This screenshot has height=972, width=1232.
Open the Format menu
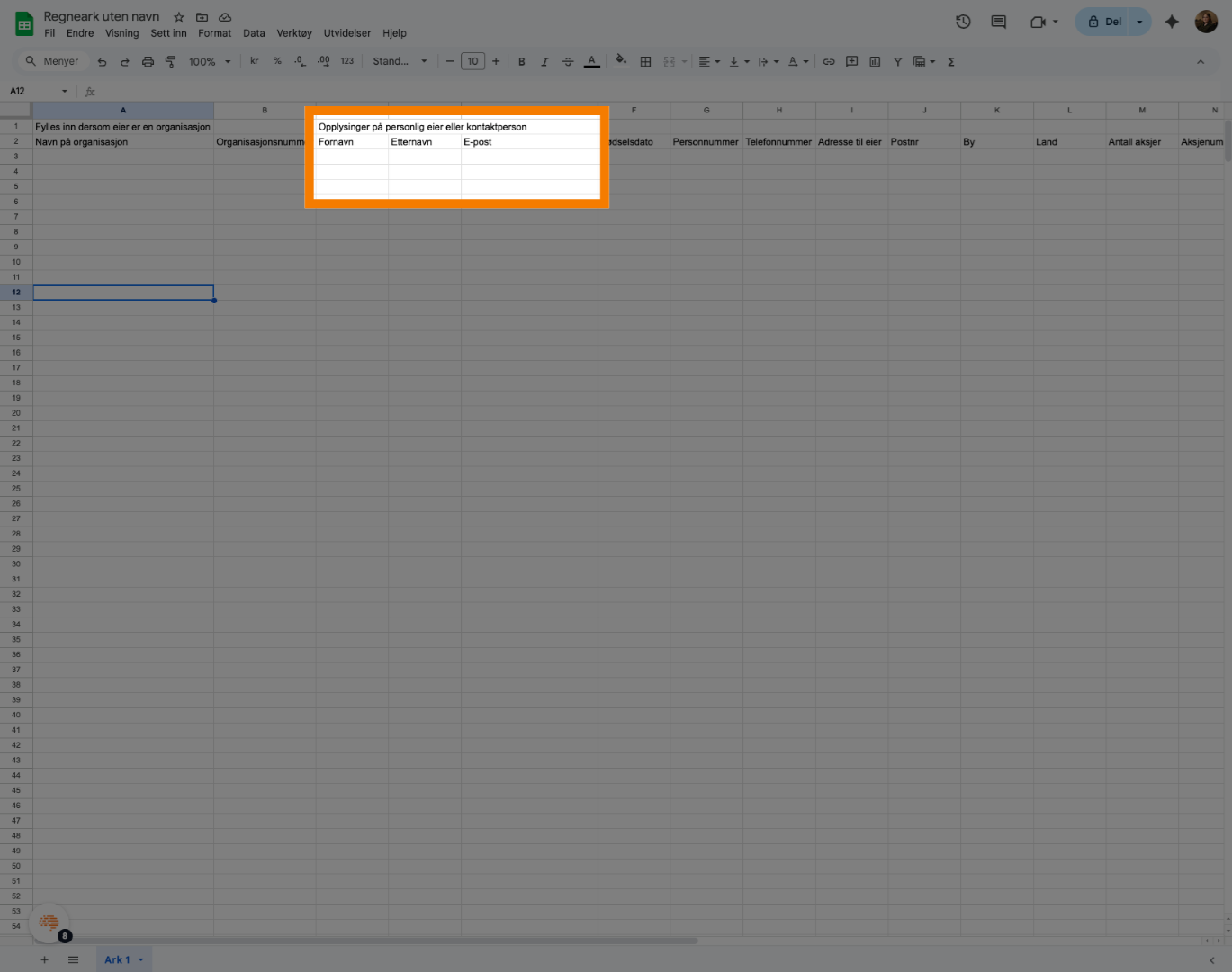(x=215, y=33)
